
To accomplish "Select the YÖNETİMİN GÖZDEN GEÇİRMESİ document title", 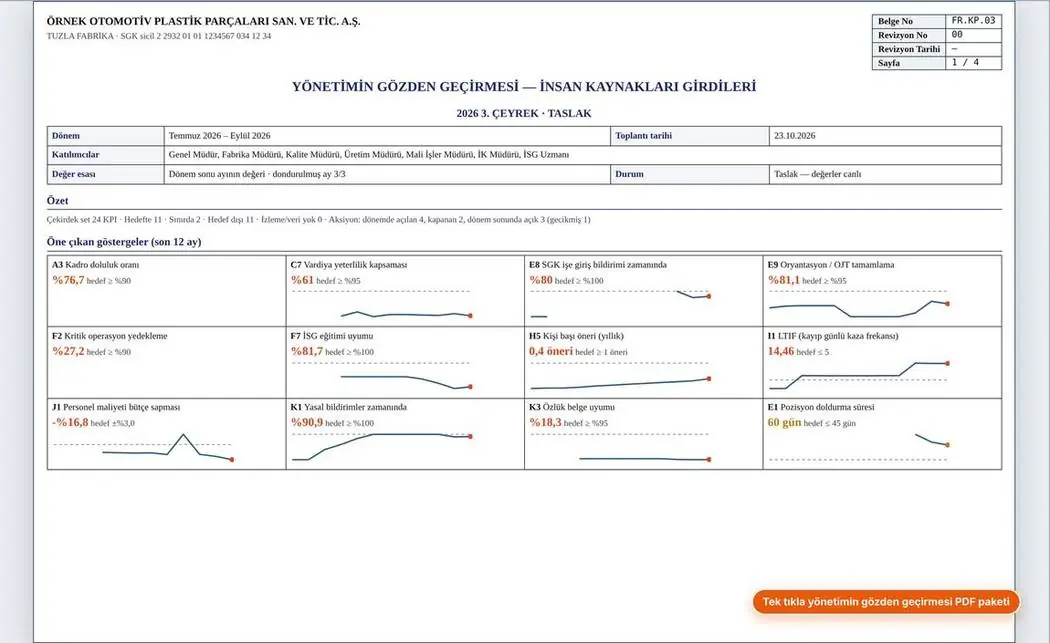I will click(524, 86).
